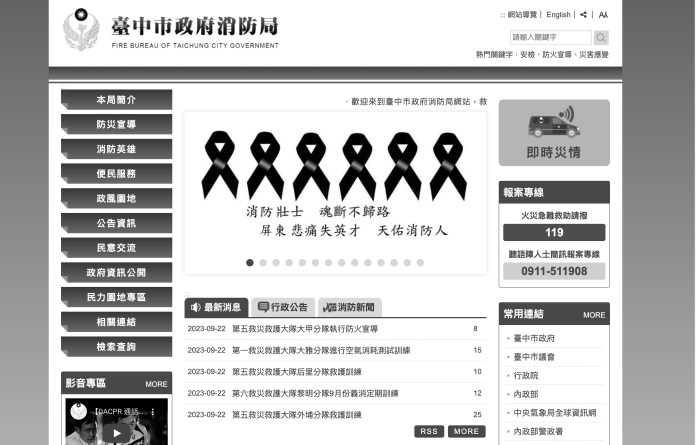Click the AA font size icon
Screen dimensions: 696x445
click(x=603, y=15)
